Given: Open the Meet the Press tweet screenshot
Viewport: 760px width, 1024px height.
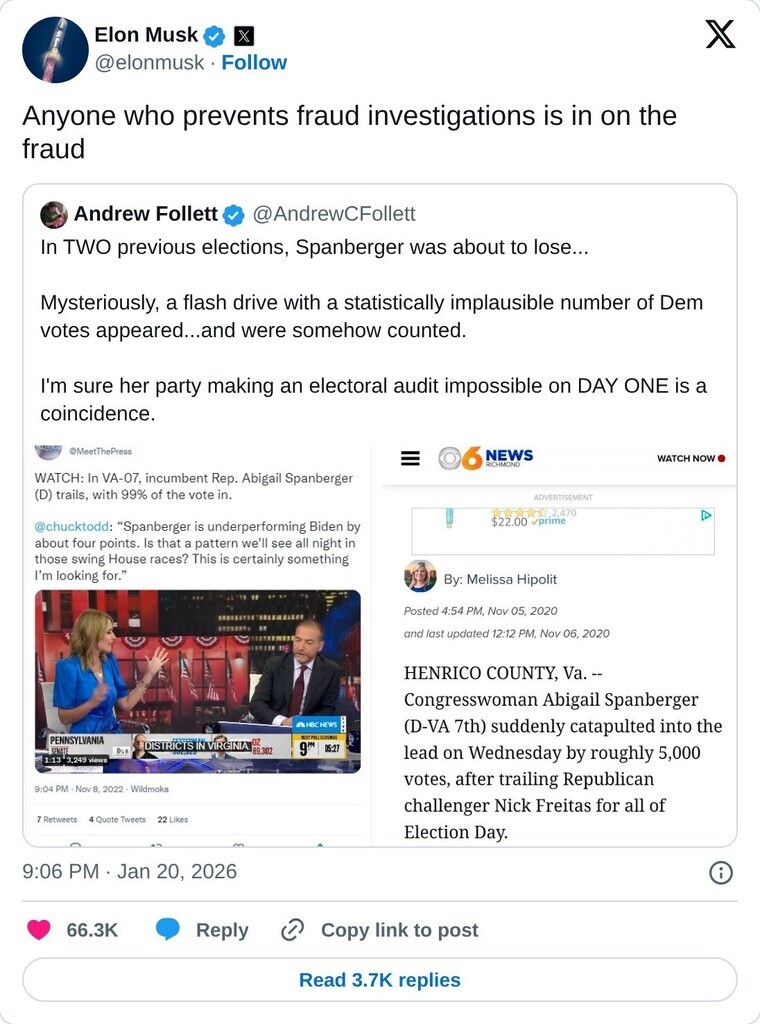Looking at the screenshot, I should click(x=198, y=640).
